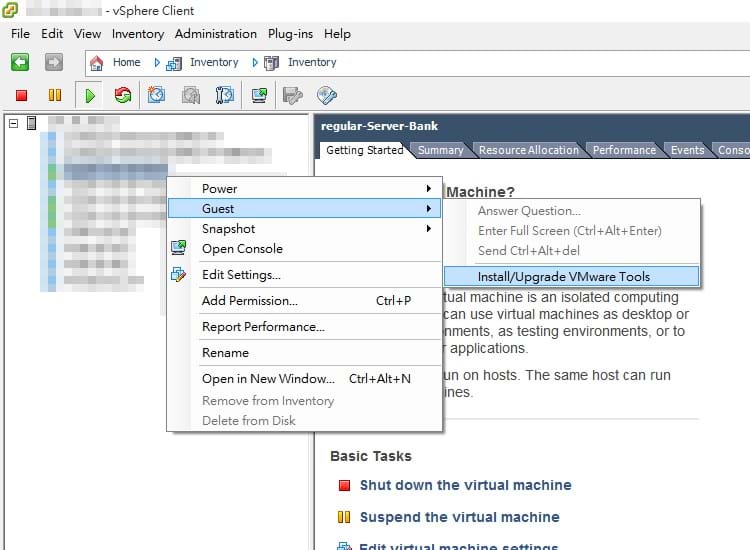Image resolution: width=750 pixels, height=550 pixels.
Task: Click first Inventory breadcrumb label
Action: coord(214,62)
